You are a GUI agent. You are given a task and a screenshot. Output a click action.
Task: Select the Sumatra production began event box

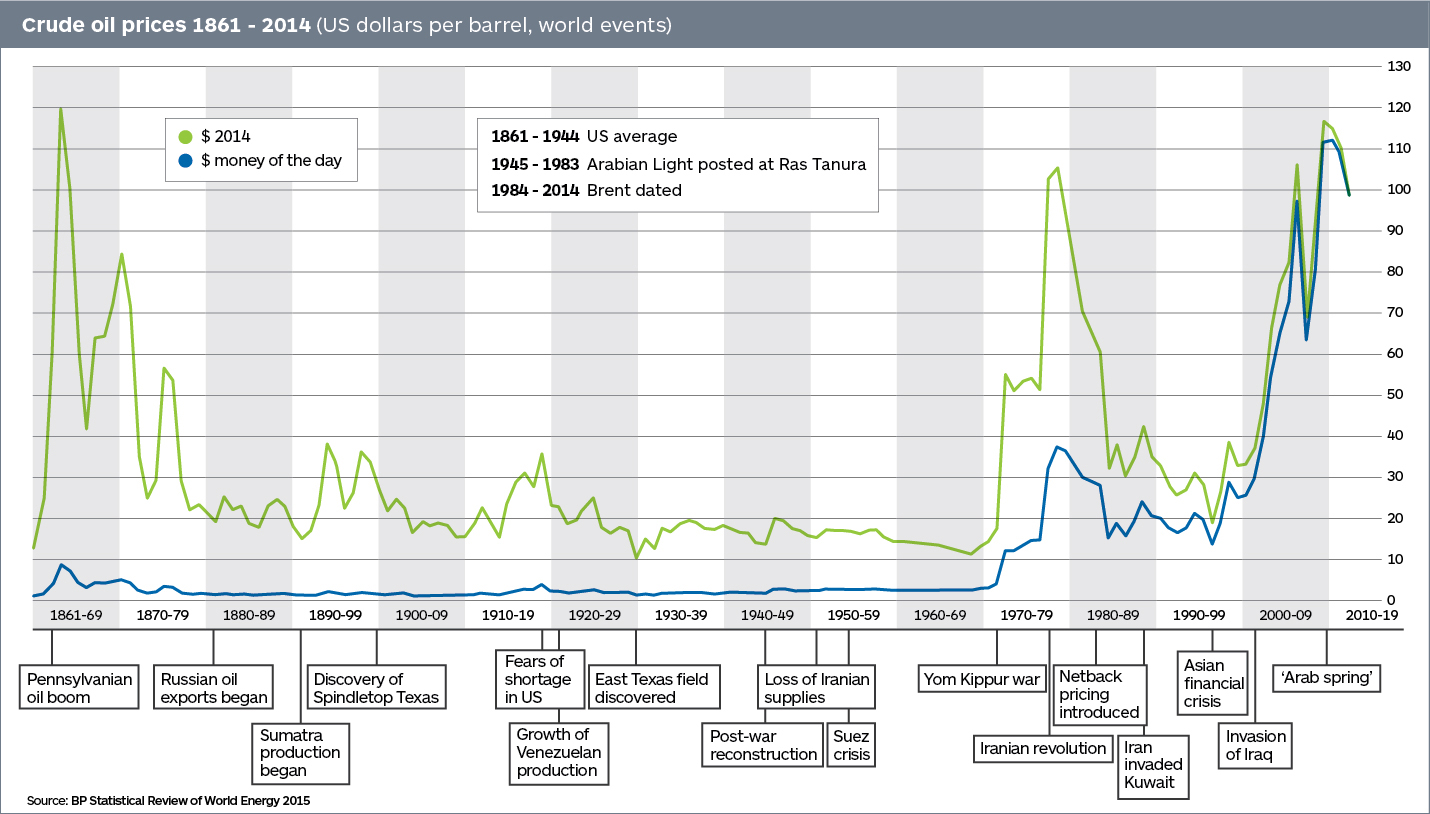click(x=300, y=752)
